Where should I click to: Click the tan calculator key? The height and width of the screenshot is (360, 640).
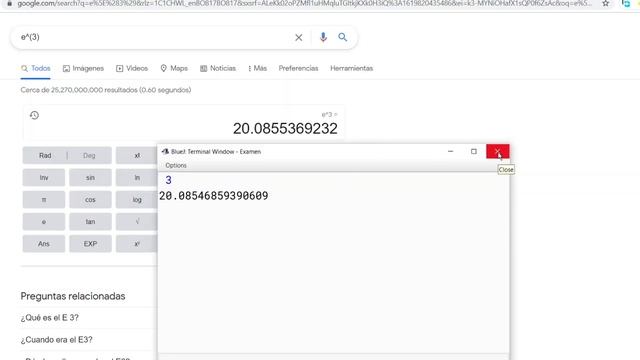coord(90,222)
